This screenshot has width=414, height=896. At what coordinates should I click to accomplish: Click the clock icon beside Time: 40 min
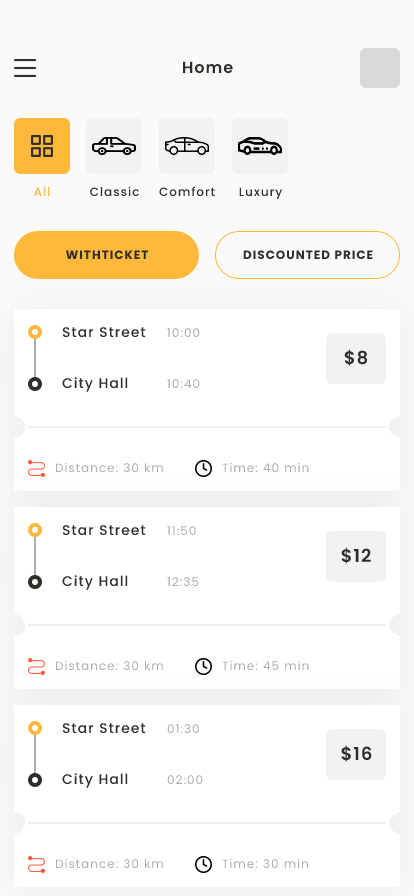204,469
